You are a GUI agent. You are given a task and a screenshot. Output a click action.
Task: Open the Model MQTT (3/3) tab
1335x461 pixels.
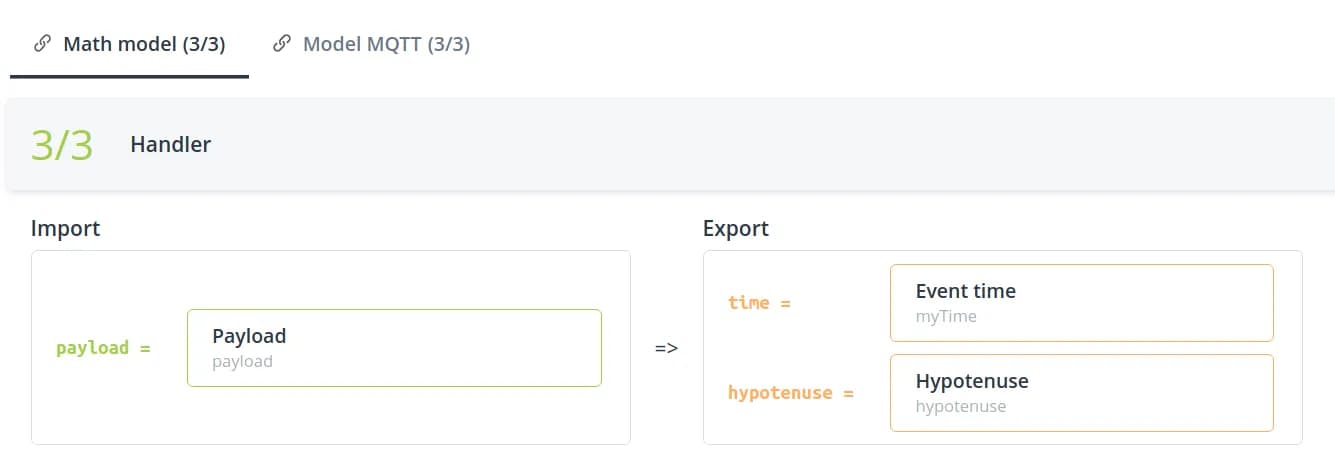[386, 44]
